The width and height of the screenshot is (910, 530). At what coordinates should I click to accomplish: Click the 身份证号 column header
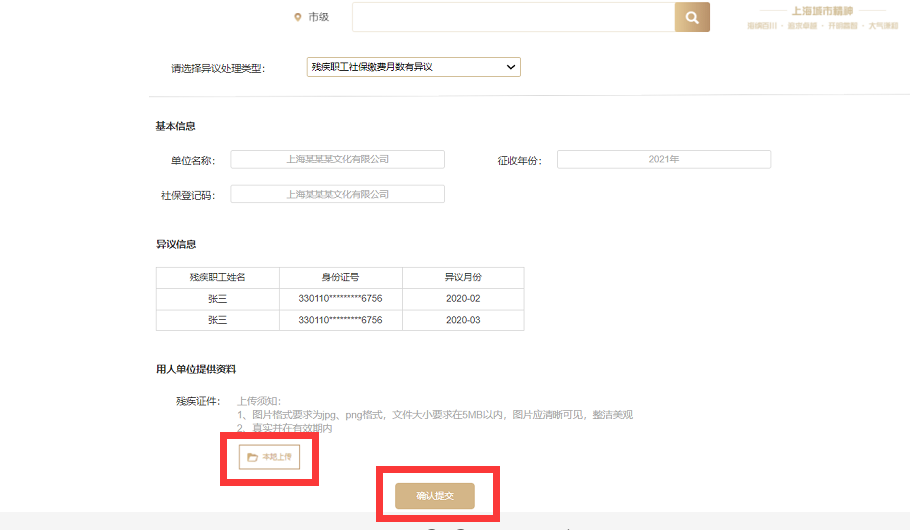[340, 277]
